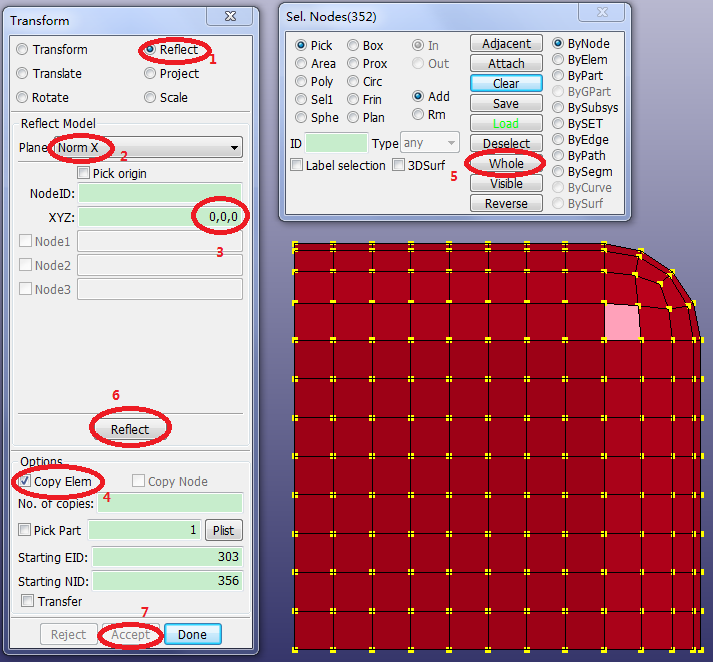This screenshot has height=662, width=713.
Task: Click the Attach button
Action: 506,64
